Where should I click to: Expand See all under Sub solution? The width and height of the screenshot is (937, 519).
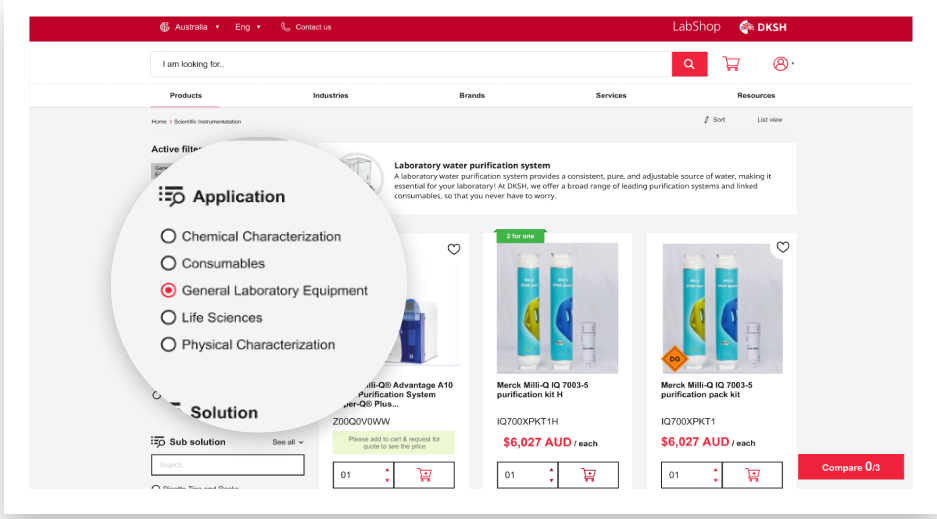pos(288,442)
